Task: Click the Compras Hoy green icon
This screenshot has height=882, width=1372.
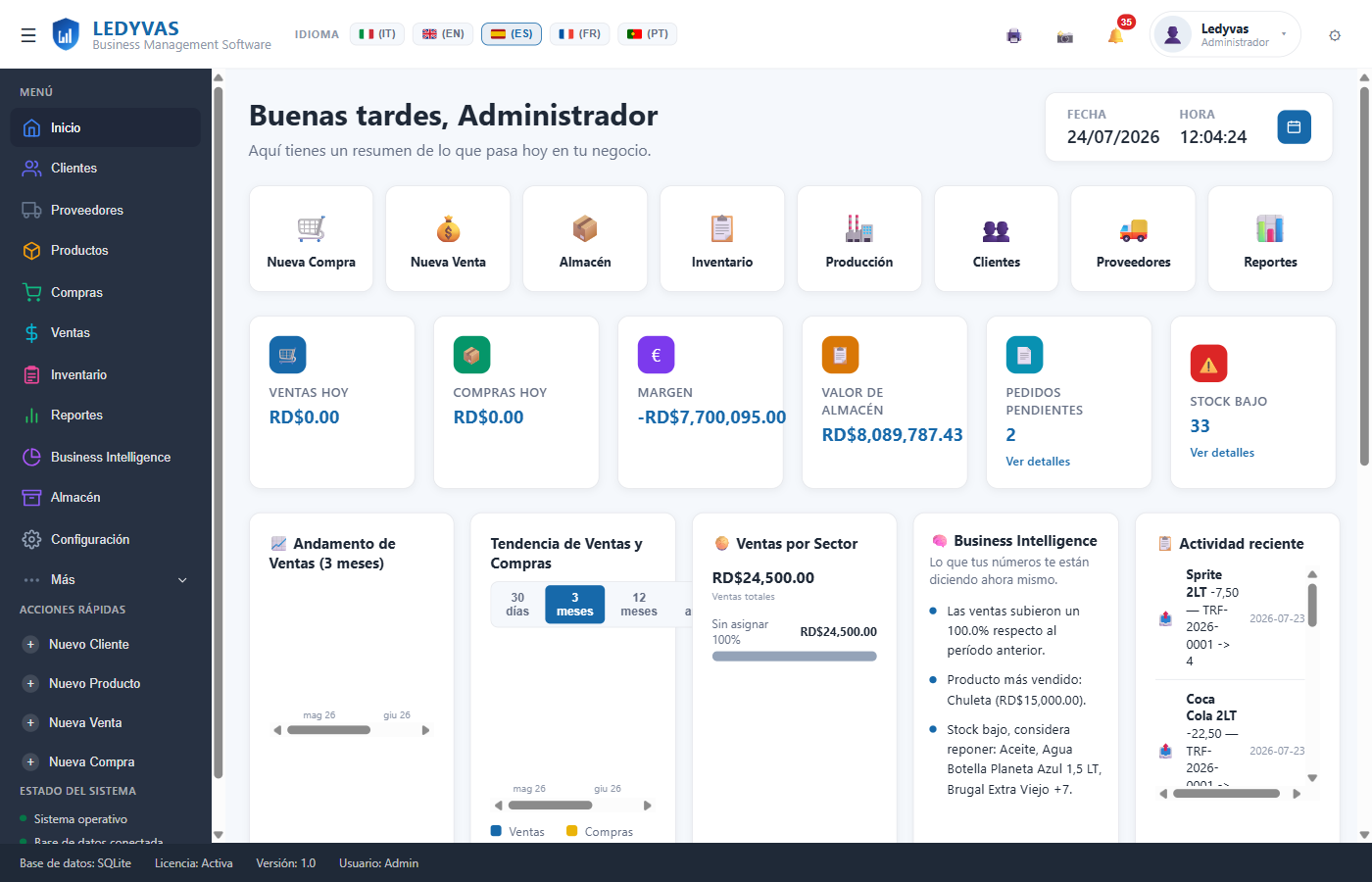Action: pyautogui.click(x=471, y=355)
